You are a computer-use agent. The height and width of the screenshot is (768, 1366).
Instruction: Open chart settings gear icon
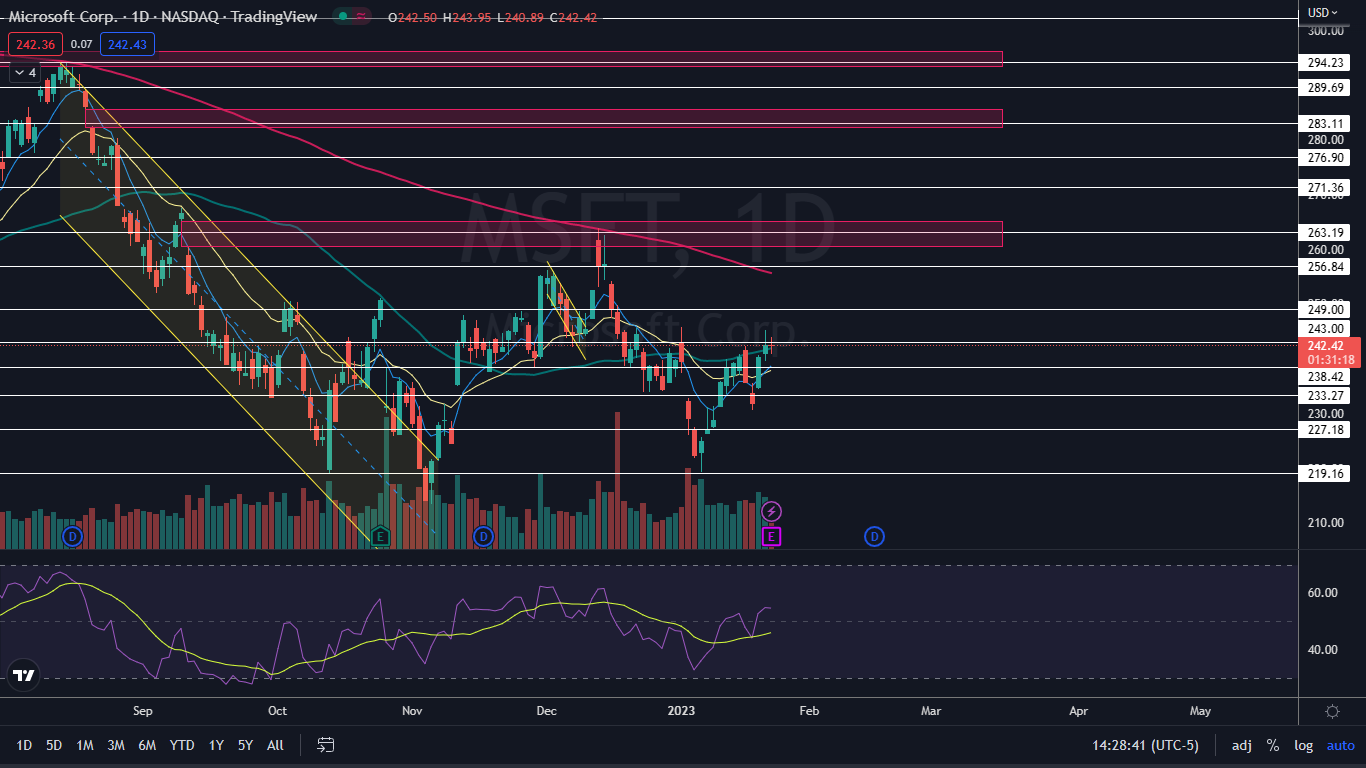pyautogui.click(x=1332, y=711)
